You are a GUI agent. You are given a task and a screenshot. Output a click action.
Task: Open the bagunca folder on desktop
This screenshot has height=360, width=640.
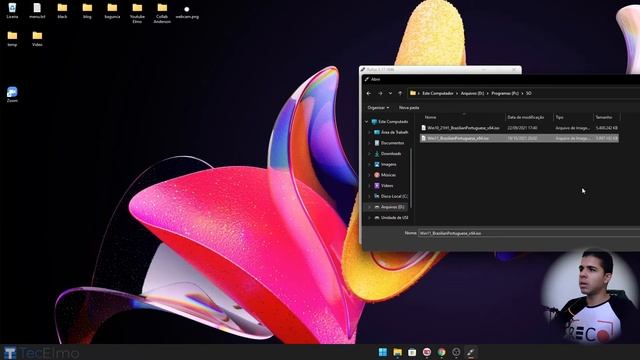[112, 11]
